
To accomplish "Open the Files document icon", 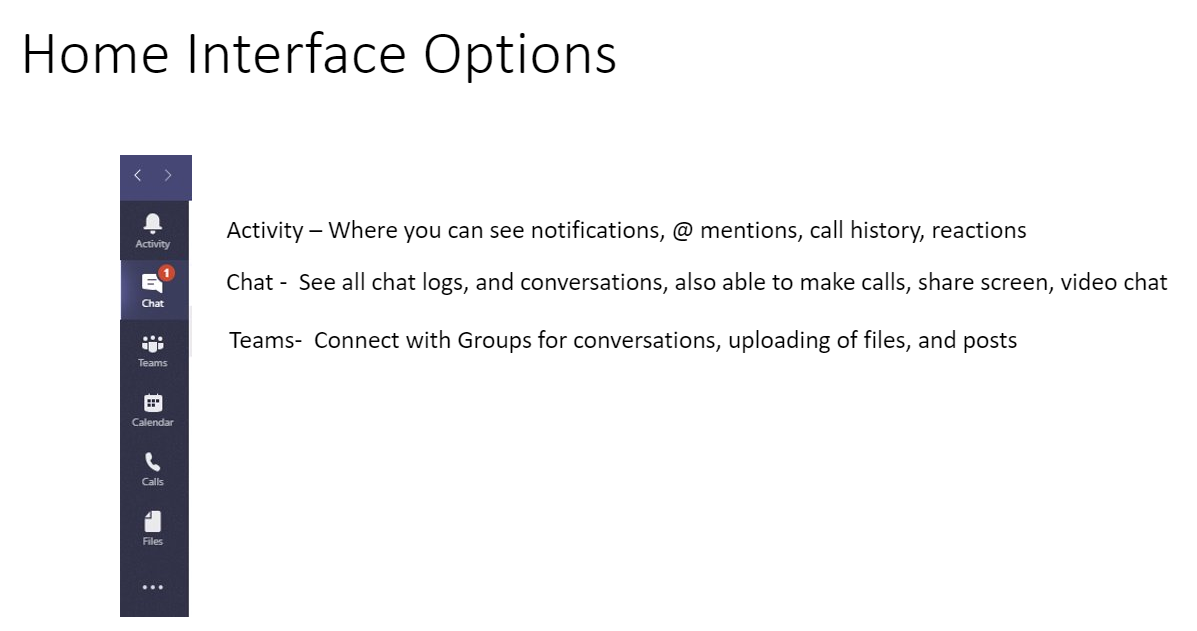I will 153,521.
